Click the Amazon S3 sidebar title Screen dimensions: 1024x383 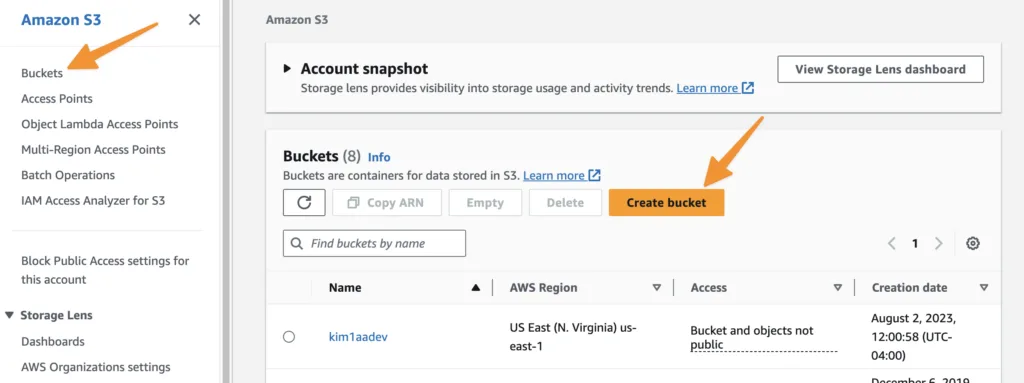tap(61, 20)
